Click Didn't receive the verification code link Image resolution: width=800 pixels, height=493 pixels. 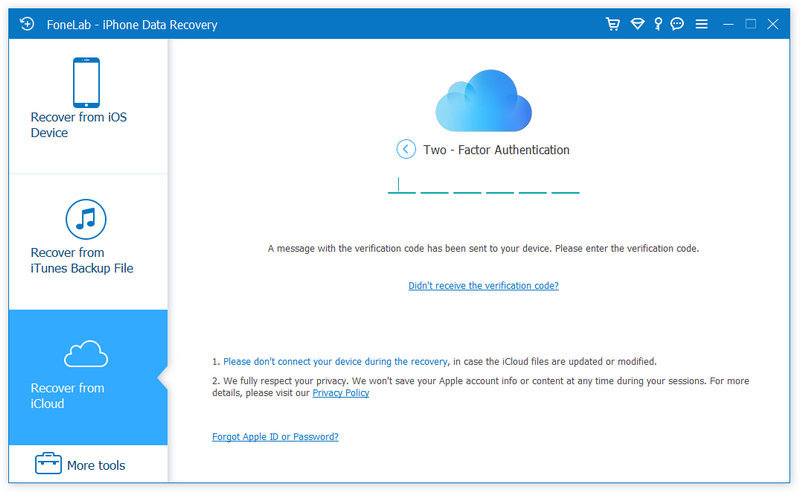(x=483, y=286)
